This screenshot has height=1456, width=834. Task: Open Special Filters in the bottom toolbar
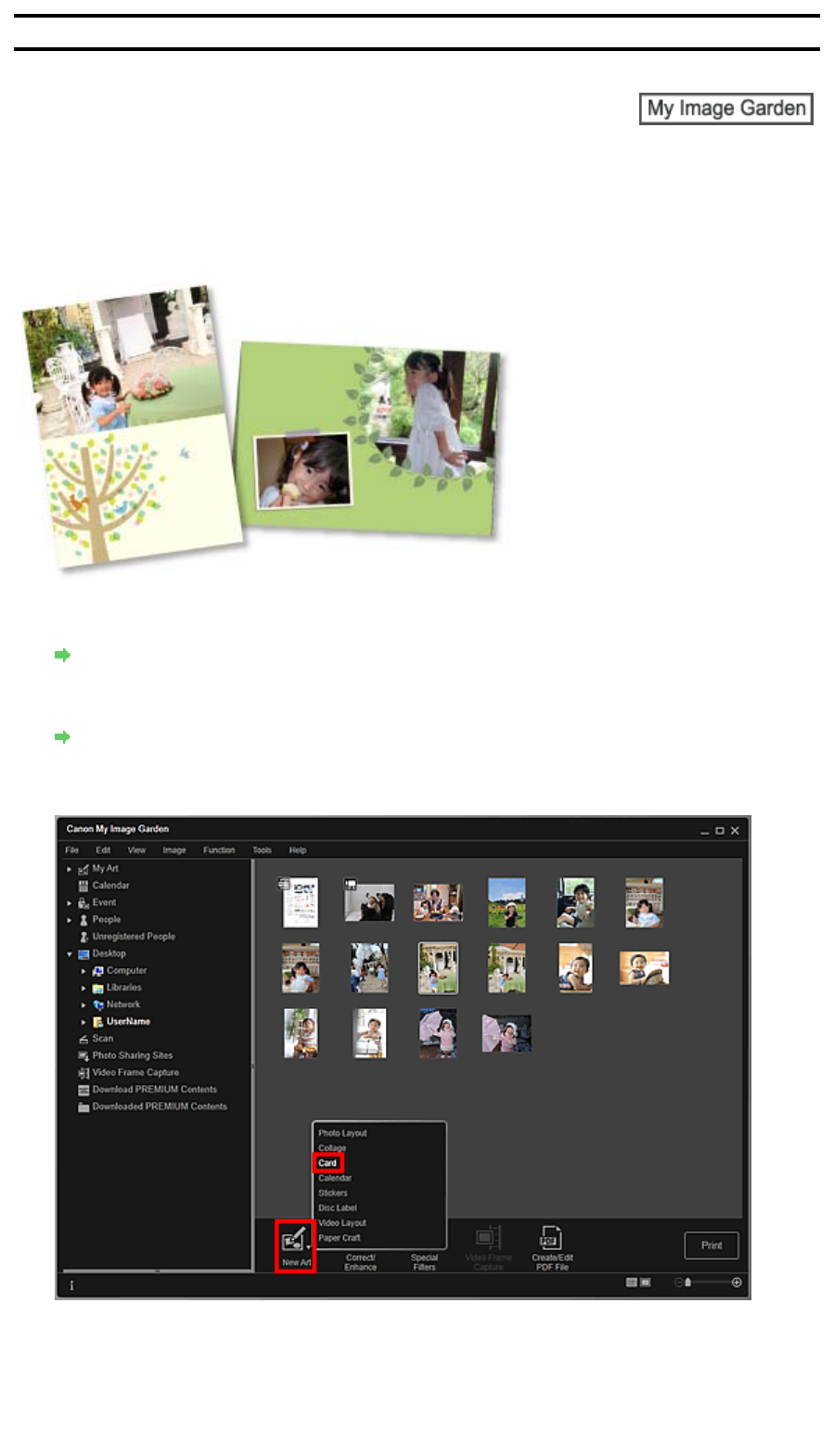point(424,1262)
